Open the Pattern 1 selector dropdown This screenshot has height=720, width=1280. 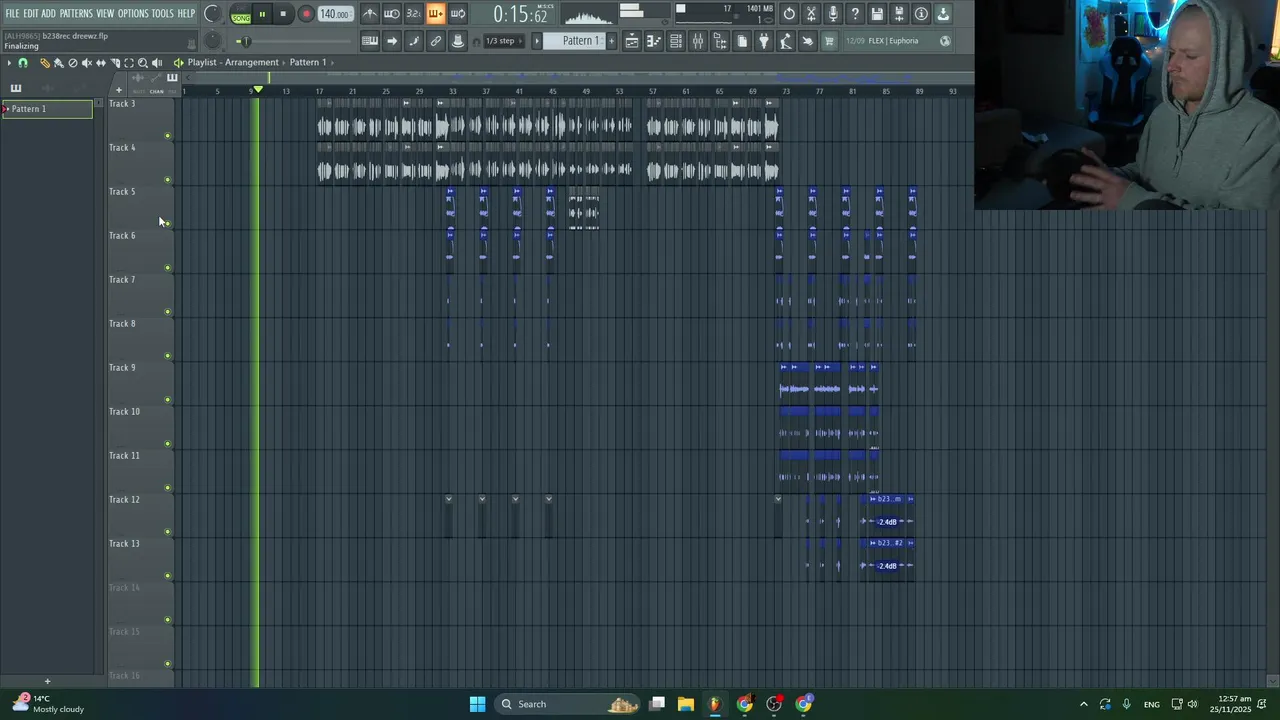(x=579, y=41)
